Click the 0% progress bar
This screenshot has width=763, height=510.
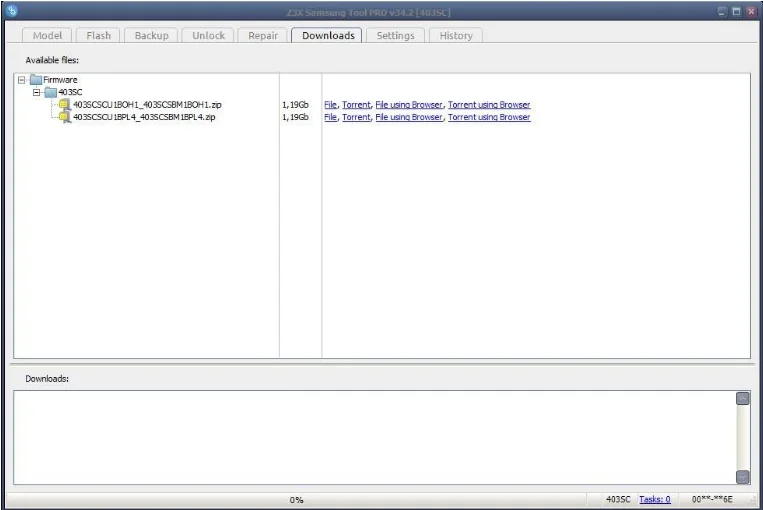296,500
